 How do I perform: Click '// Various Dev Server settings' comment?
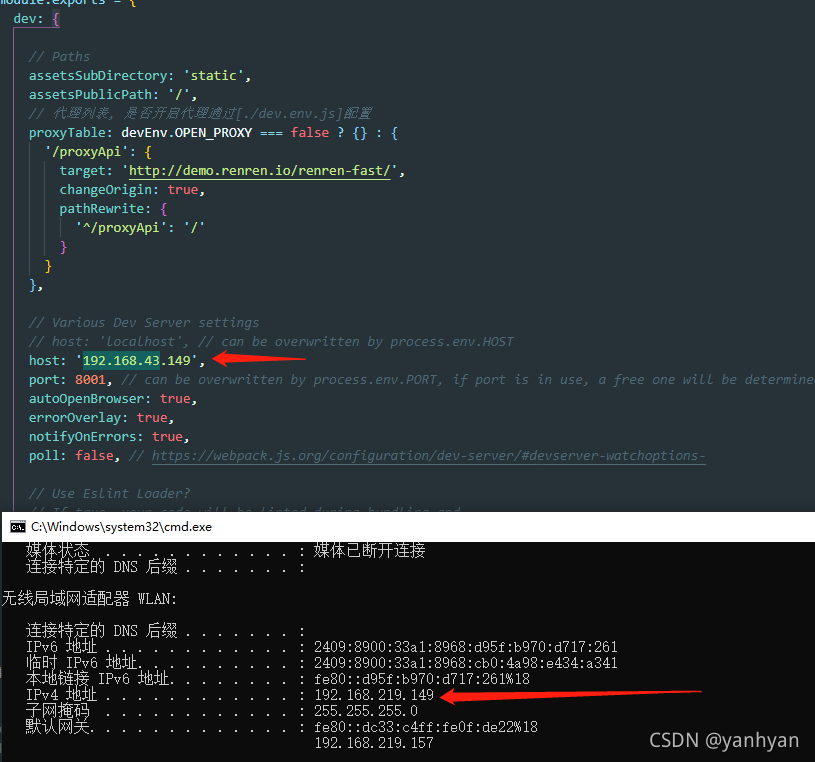[144, 323]
